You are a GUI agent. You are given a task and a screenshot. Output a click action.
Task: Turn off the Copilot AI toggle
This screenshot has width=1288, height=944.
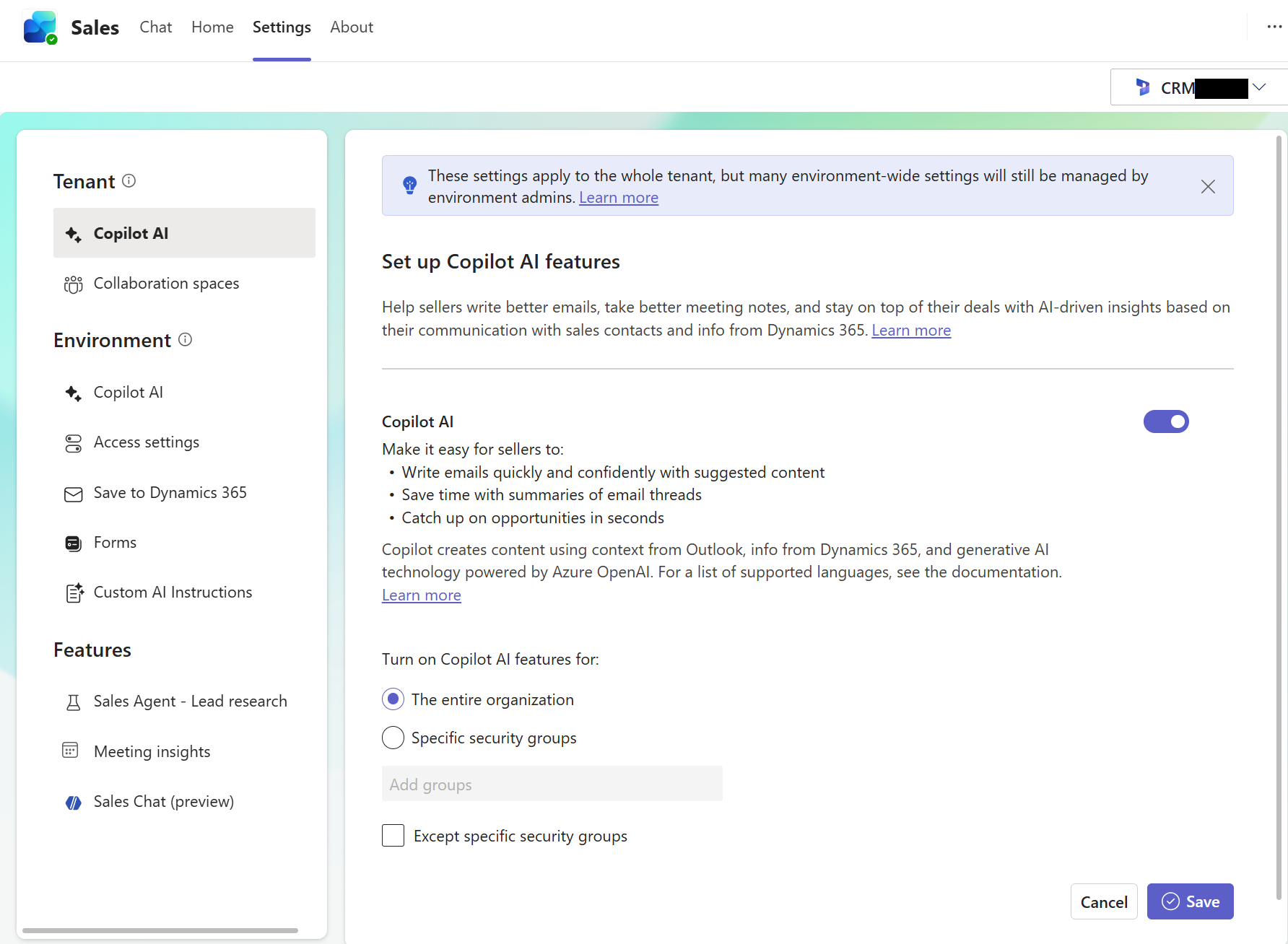click(x=1165, y=421)
